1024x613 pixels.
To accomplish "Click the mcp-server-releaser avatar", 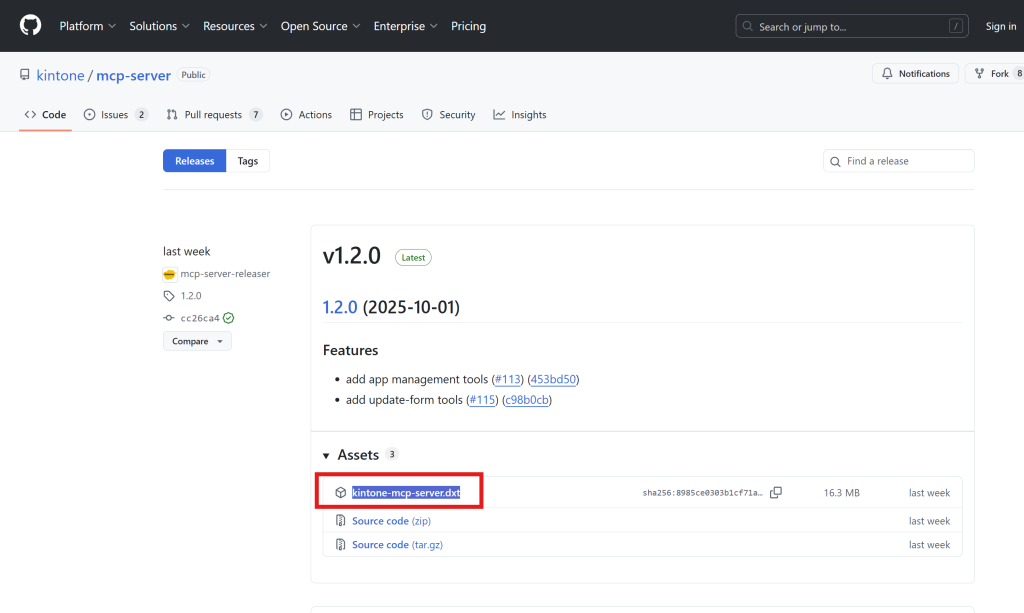I will pos(170,274).
